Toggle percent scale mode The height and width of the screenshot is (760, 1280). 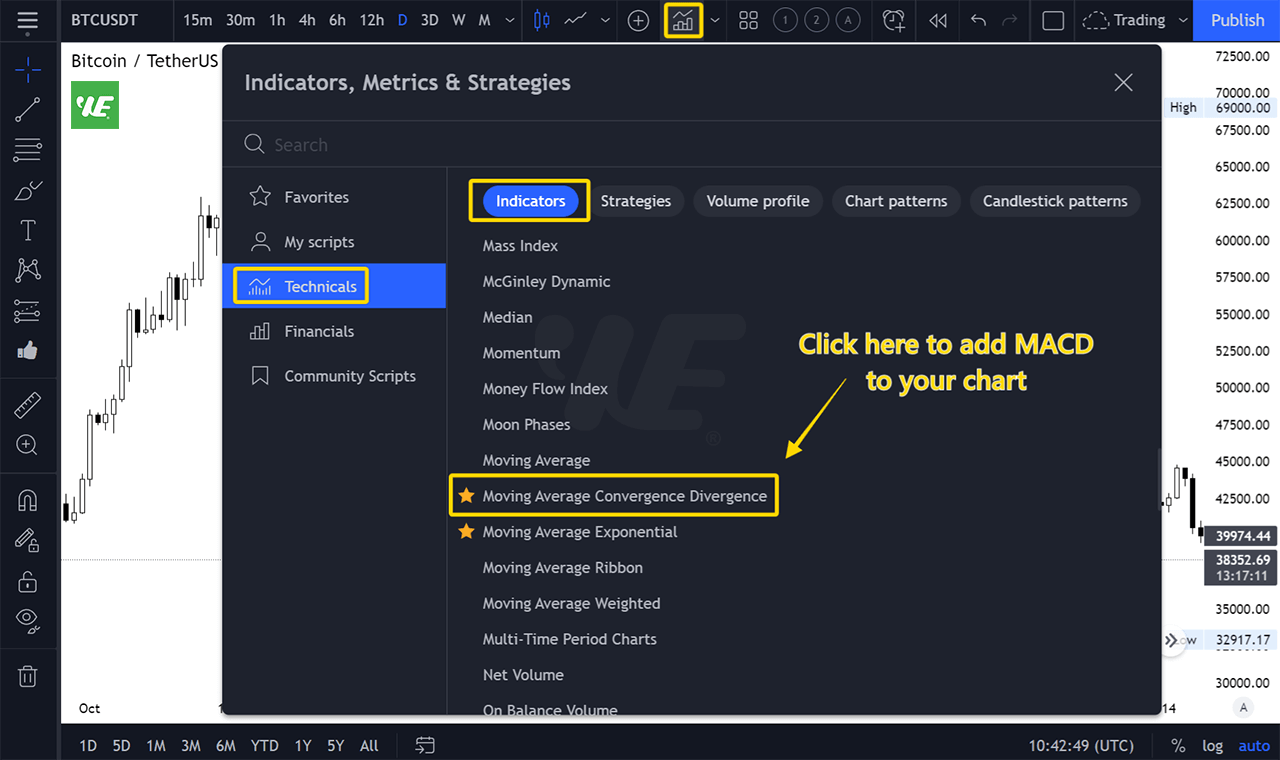tap(1178, 746)
